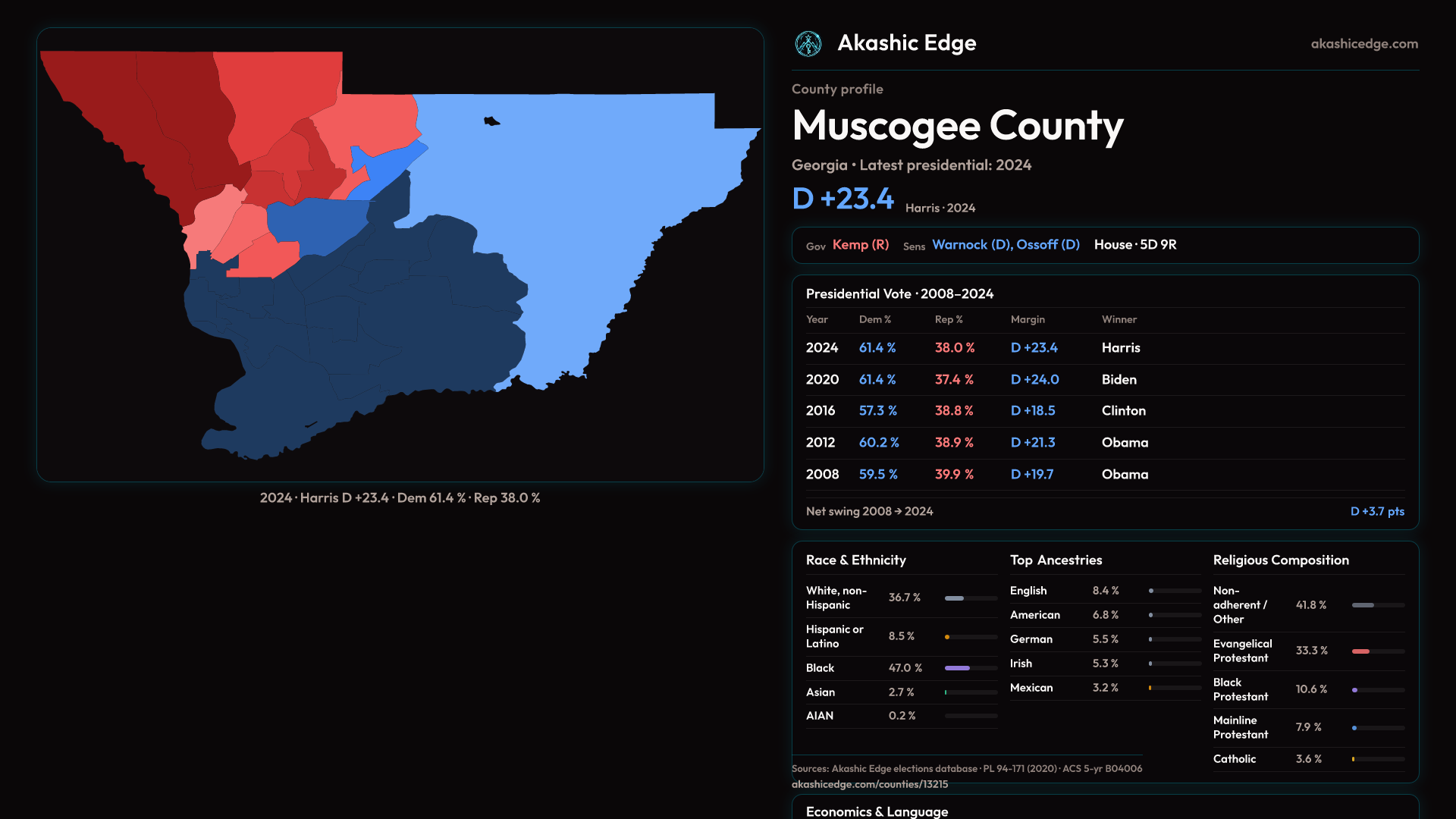The width and height of the screenshot is (1456, 819).
Task: Click the 2024 presidential vote row
Action: click(1104, 348)
